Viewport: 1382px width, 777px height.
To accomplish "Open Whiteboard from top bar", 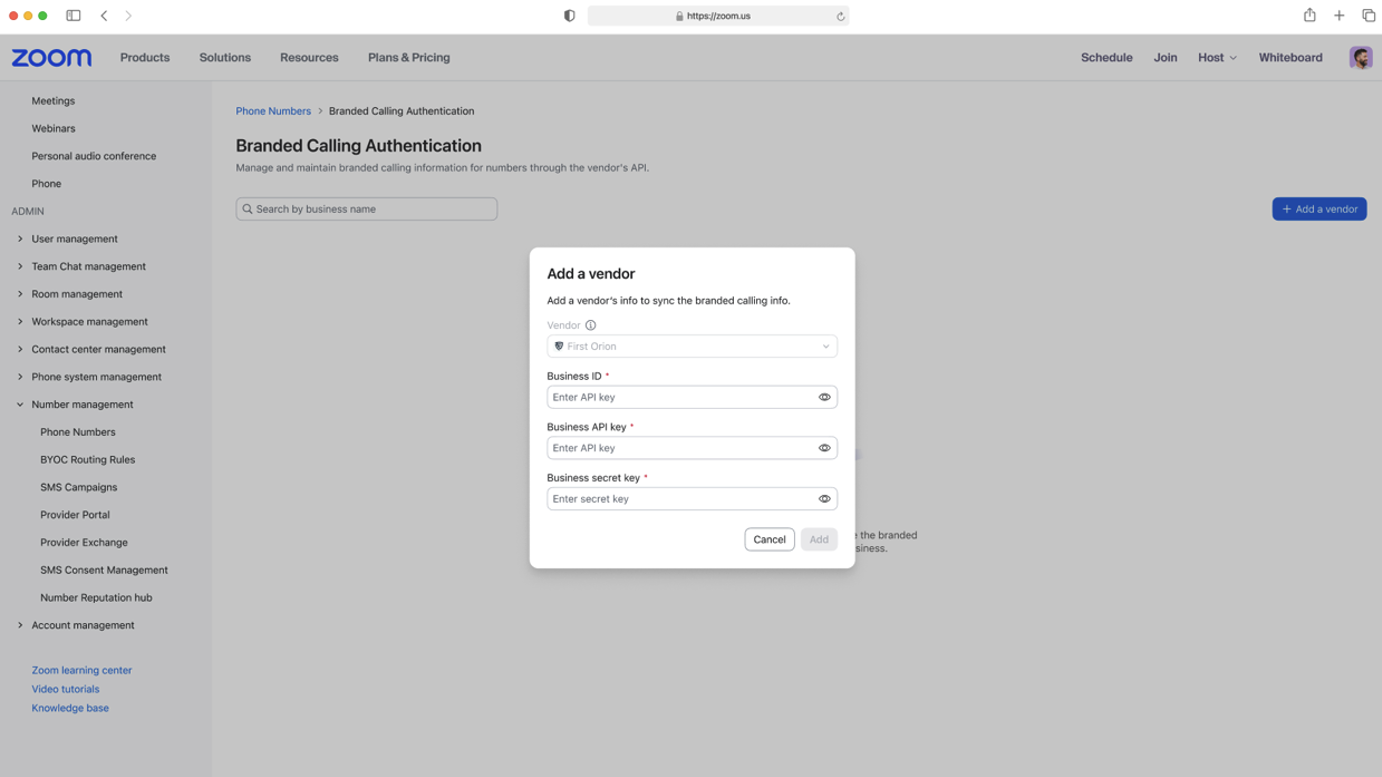I will 1290,58.
